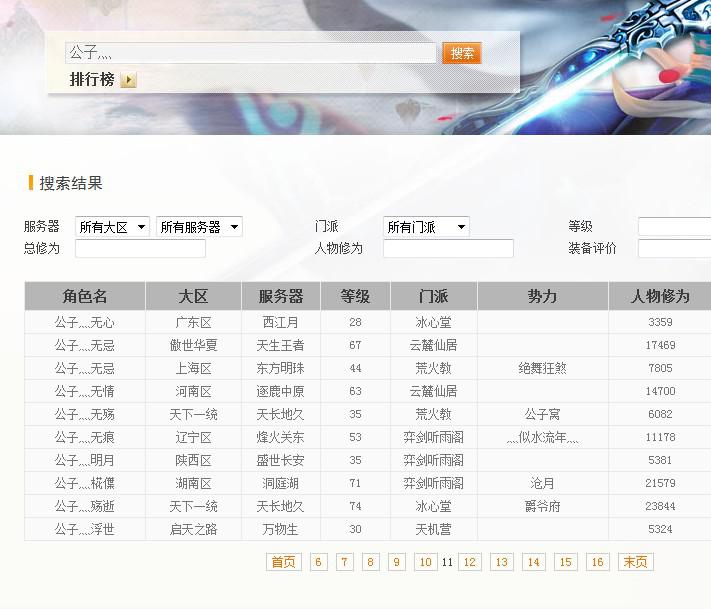Open the 所有大区 dropdown
711x609 pixels.
coord(112,227)
